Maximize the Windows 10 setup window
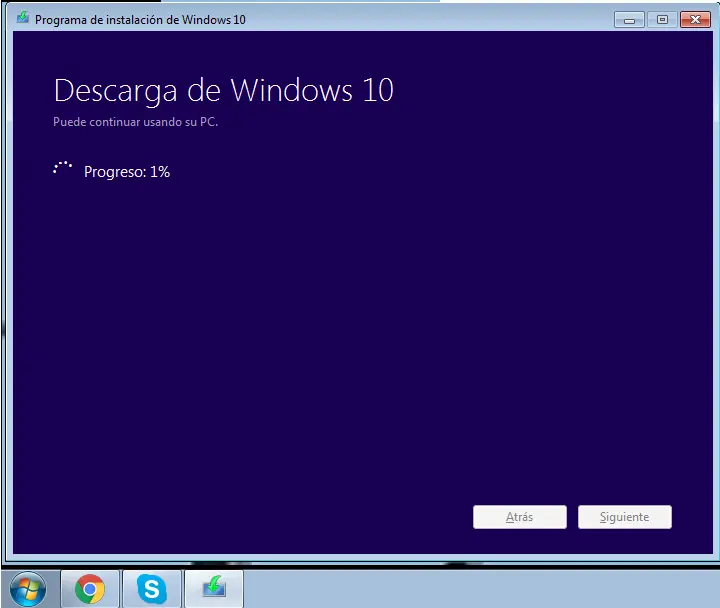 click(662, 20)
